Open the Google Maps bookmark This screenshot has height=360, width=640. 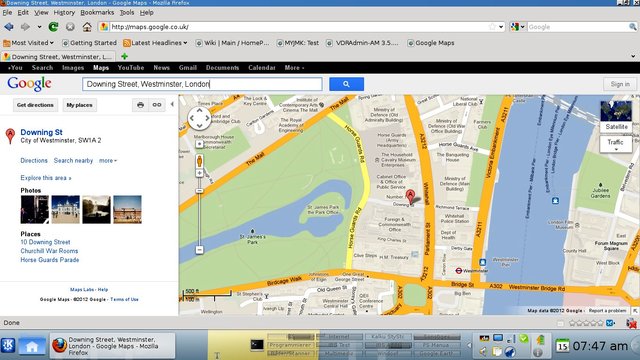431,43
